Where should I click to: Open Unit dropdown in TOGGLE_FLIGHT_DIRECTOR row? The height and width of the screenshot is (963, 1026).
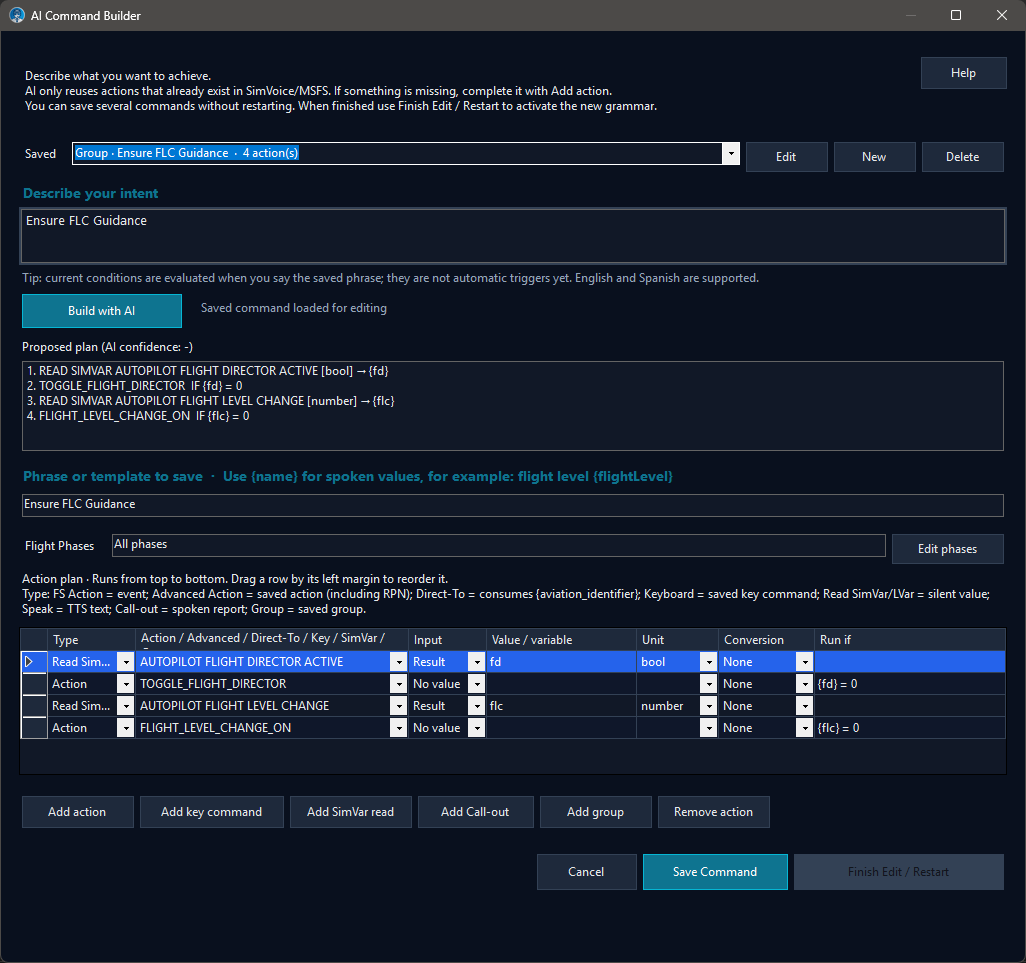point(709,684)
